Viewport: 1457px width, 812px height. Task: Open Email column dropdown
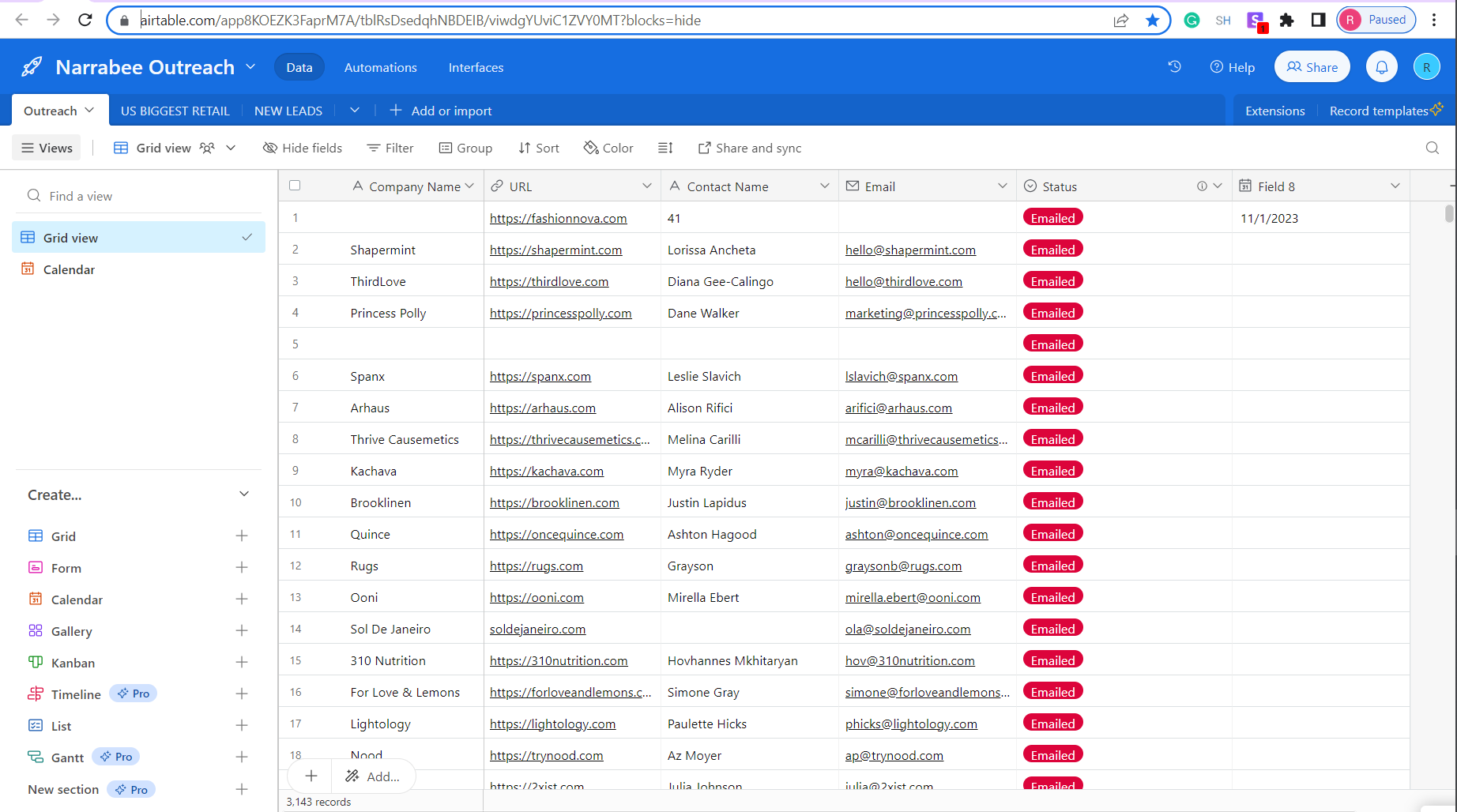tap(1003, 186)
